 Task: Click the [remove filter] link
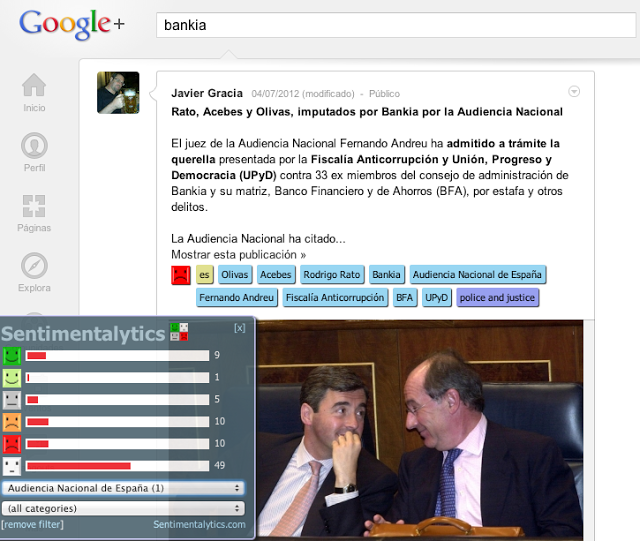[33, 524]
